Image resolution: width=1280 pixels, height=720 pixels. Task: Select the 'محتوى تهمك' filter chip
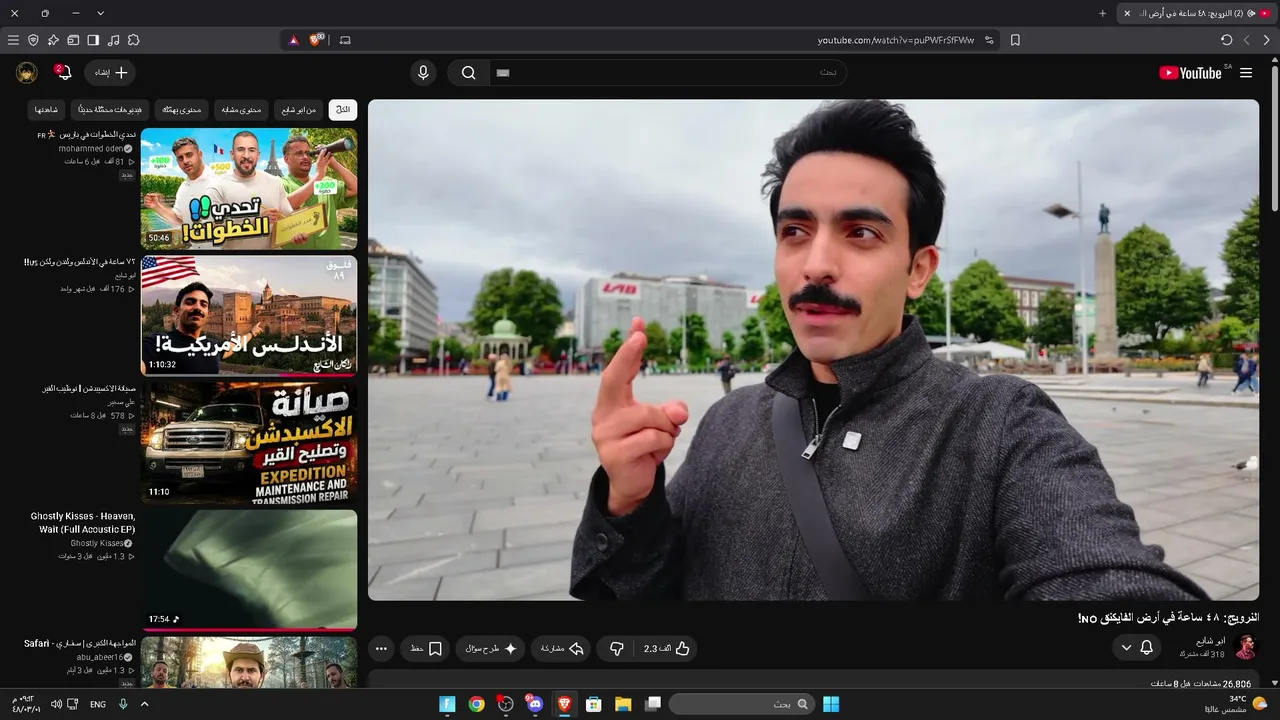pyautogui.click(x=182, y=109)
